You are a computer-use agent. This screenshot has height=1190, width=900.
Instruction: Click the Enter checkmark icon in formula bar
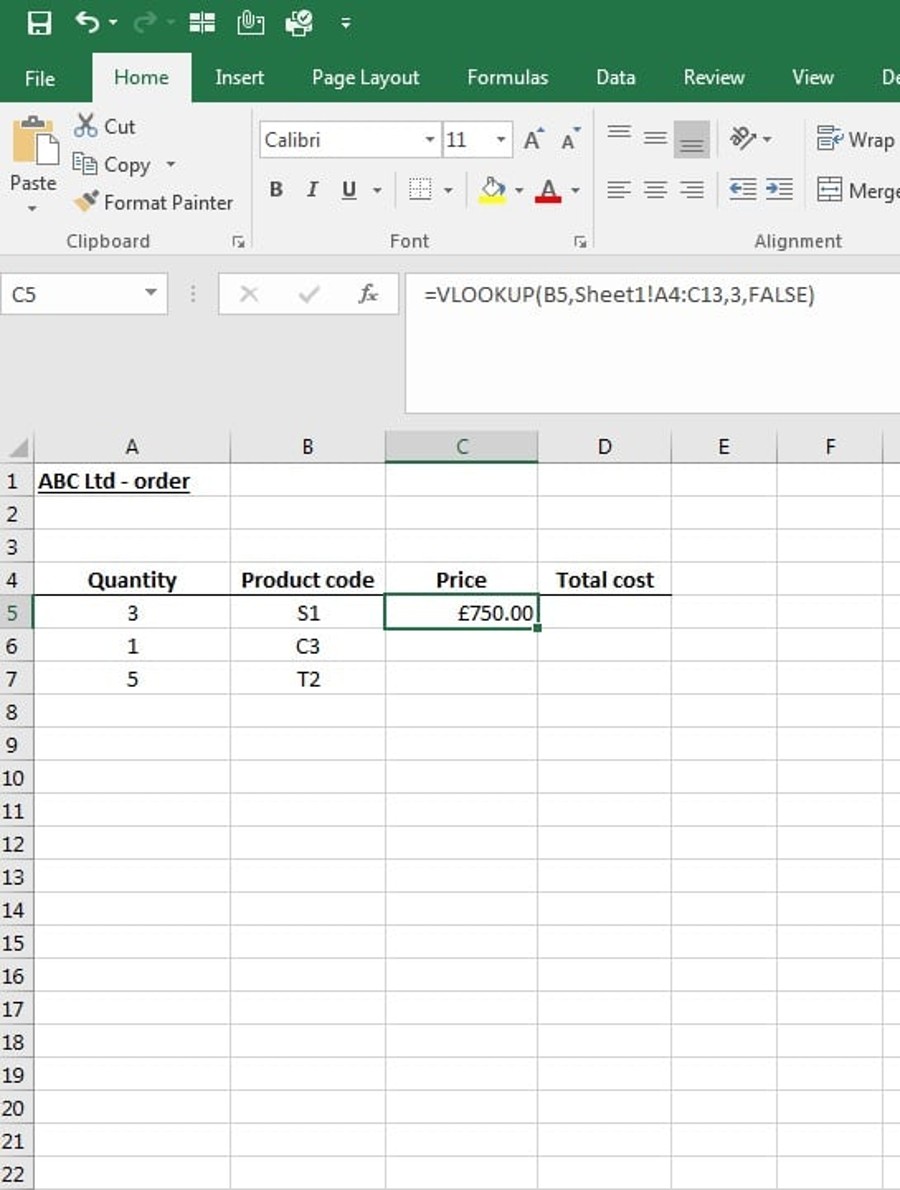point(309,294)
